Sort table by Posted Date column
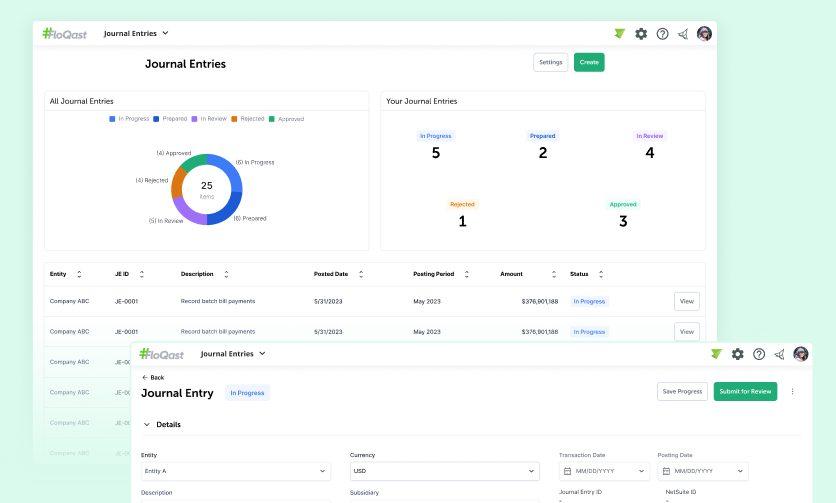 coord(361,274)
